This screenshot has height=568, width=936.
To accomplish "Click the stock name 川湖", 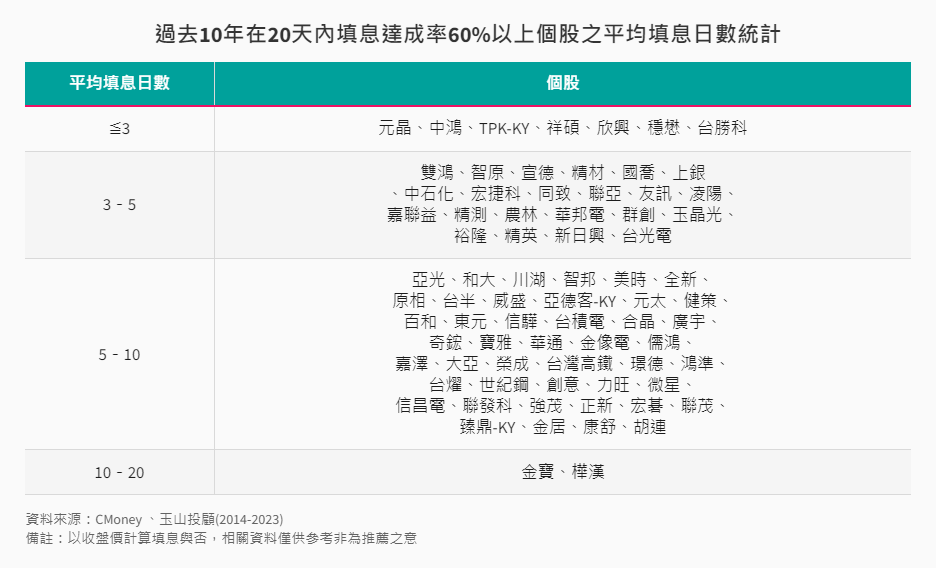I will (528, 279).
